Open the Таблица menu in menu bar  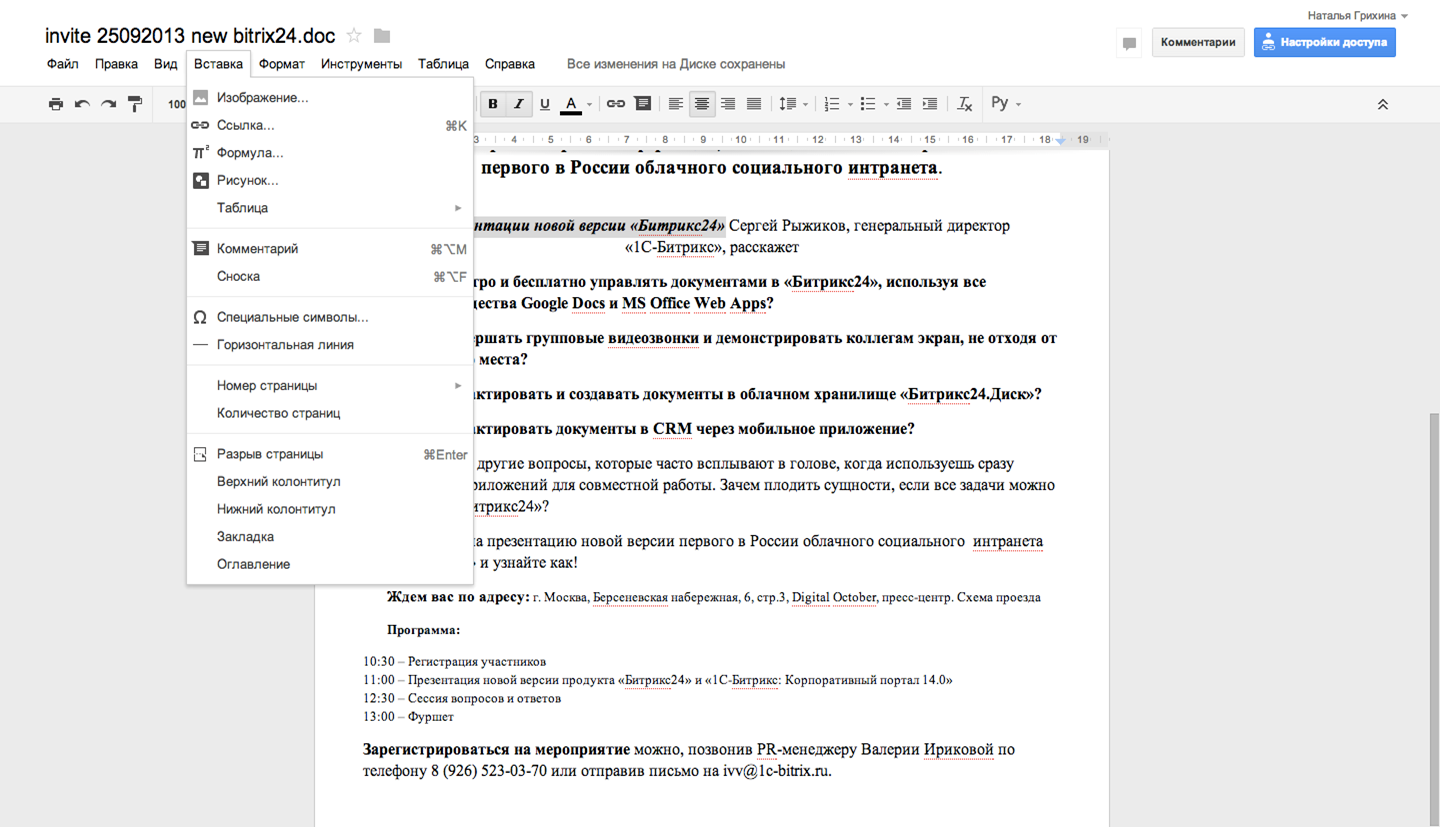click(443, 64)
